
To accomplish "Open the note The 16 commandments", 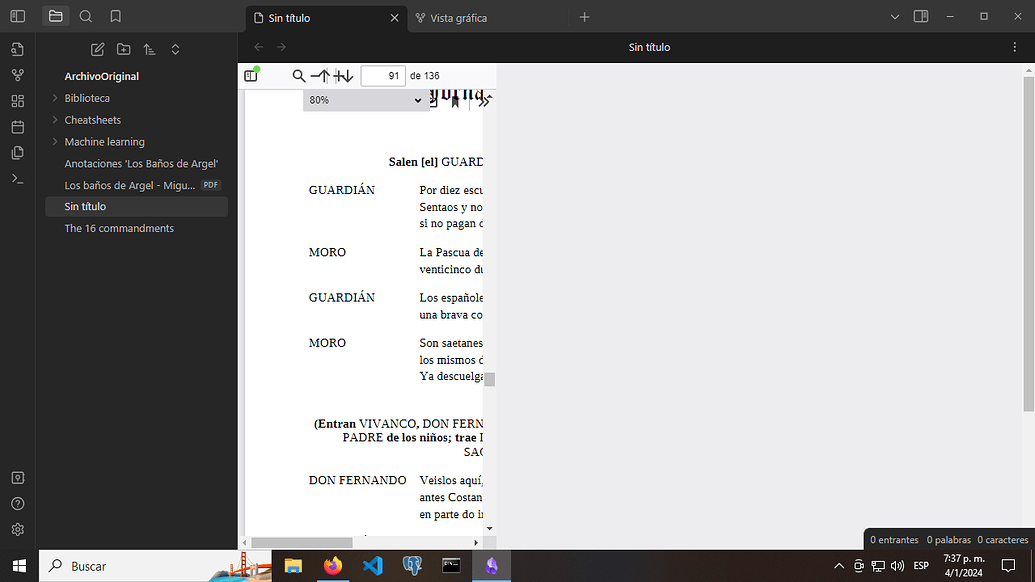I will tap(118, 228).
